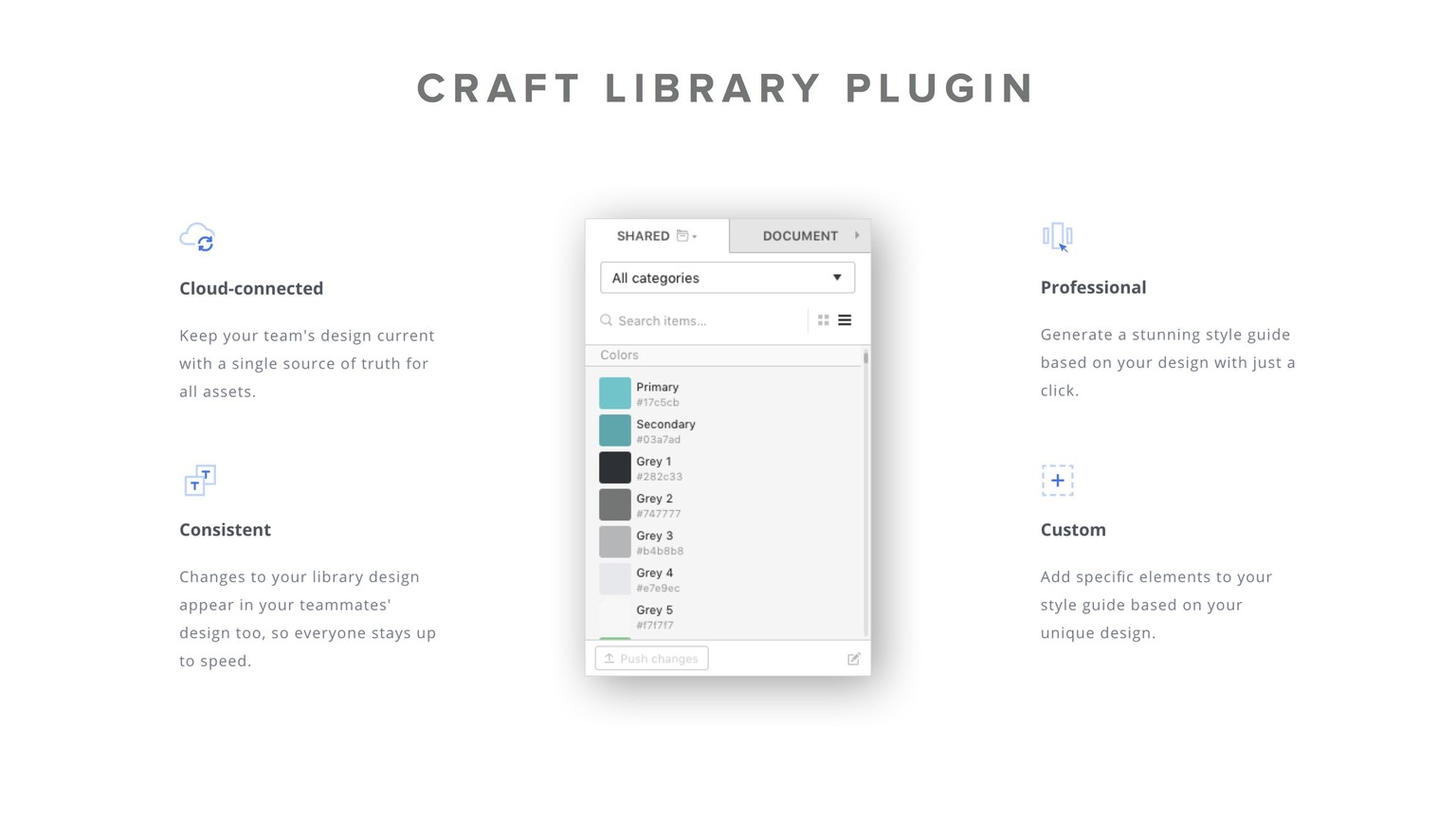This screenshot has width=1456, height=819.
Task: Click the cloud sync icon above Cloud-connected
Action: click(197, 237)
